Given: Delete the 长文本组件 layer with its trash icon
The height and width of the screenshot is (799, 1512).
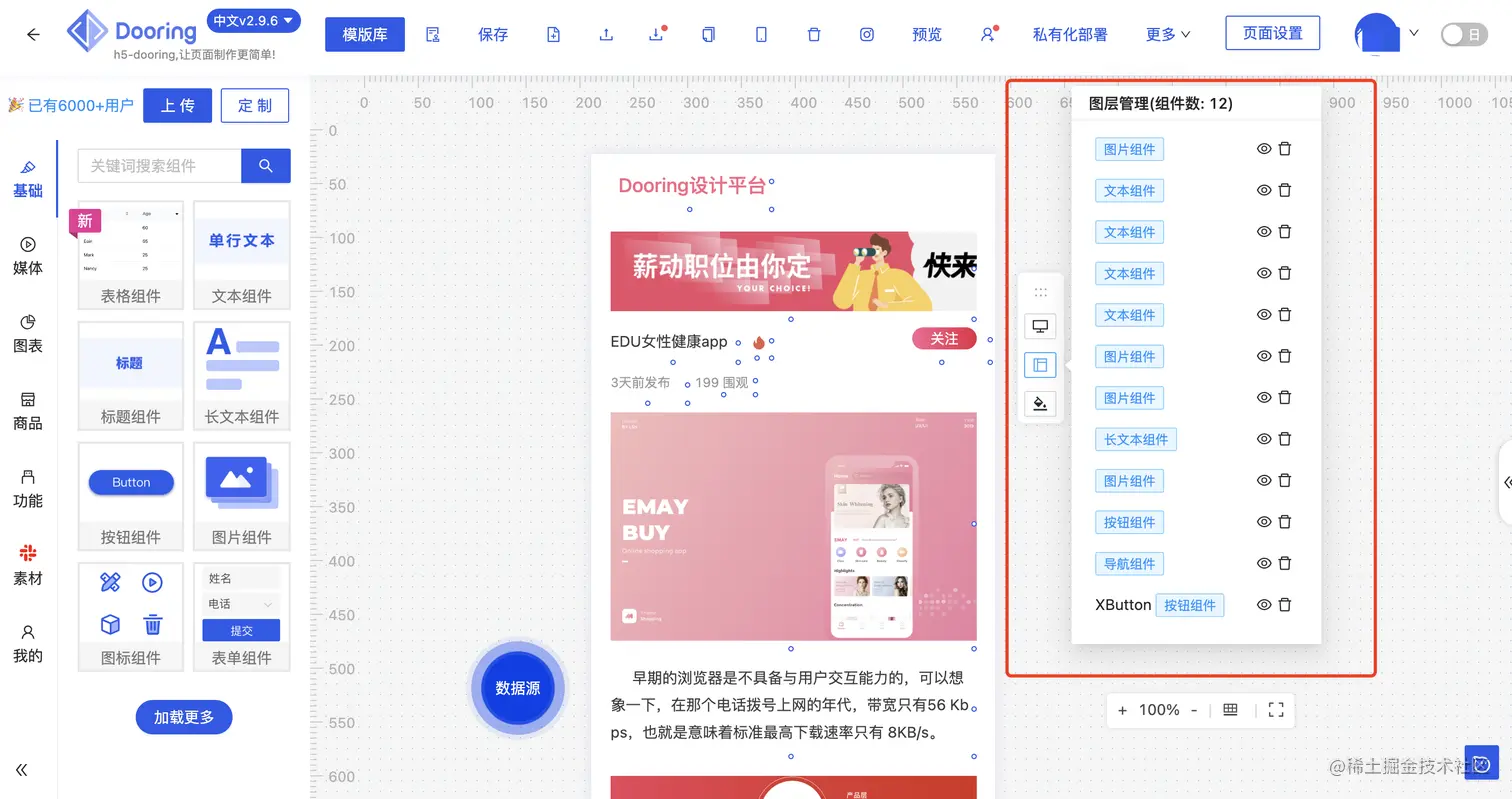Looking at the screenshot, I should tap(1285, 439).
